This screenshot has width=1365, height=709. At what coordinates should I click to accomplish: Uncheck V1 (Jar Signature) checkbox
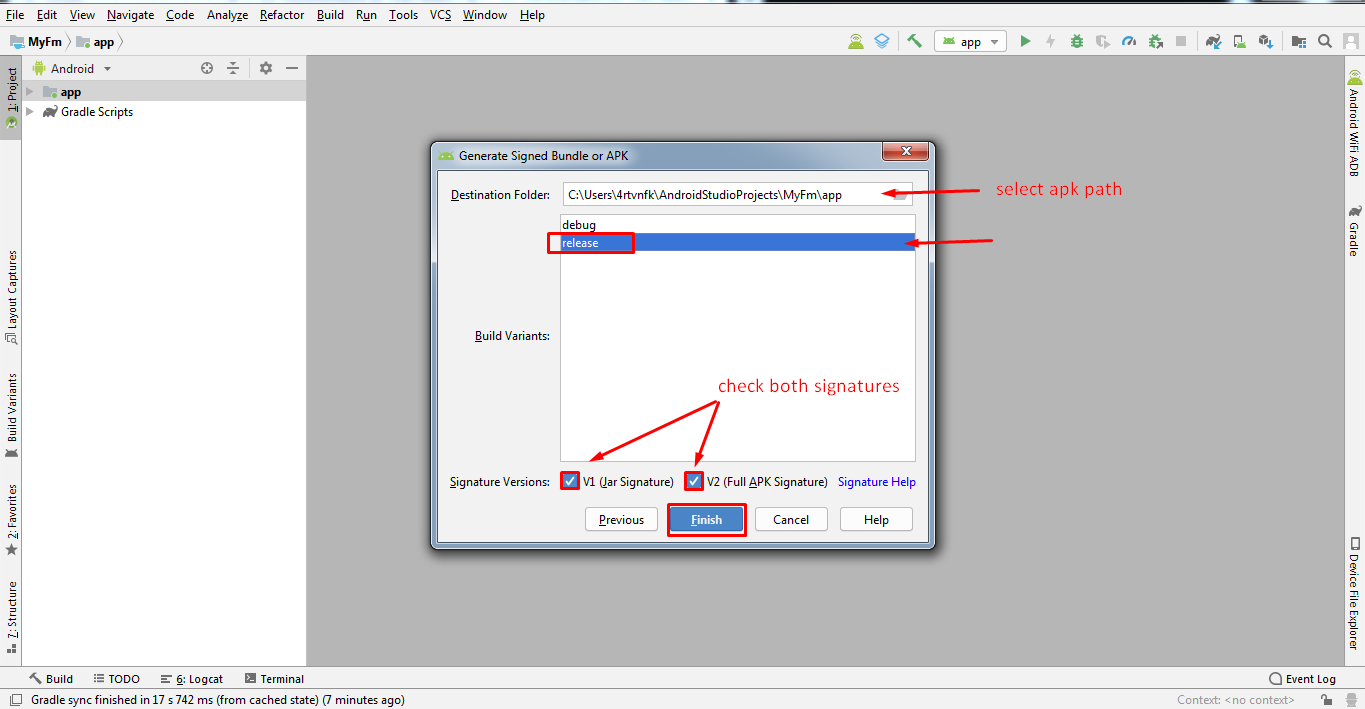tap(570, 481)
